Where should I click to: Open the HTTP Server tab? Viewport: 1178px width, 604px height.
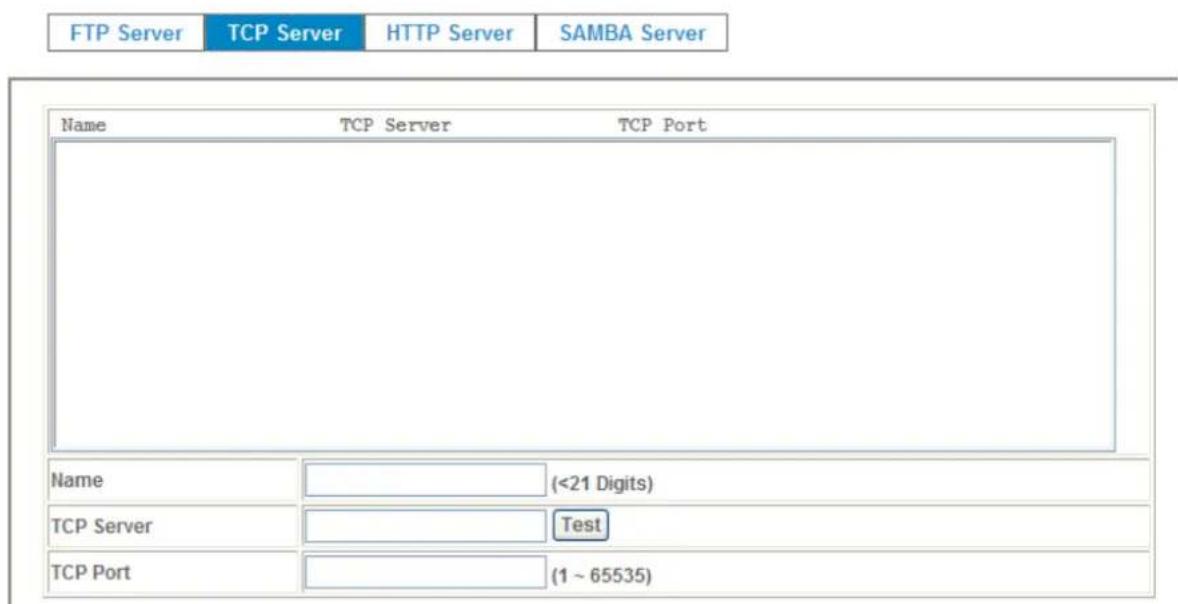(x=450, y=33)
